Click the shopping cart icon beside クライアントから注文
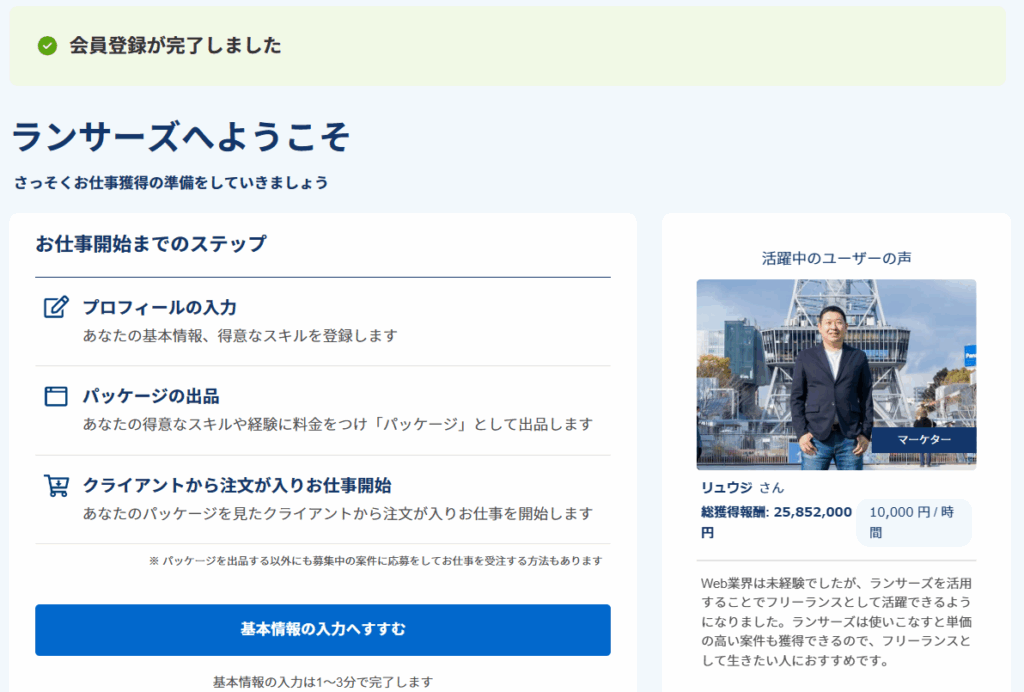This screenshot has height=692, width=1024. 56,485
